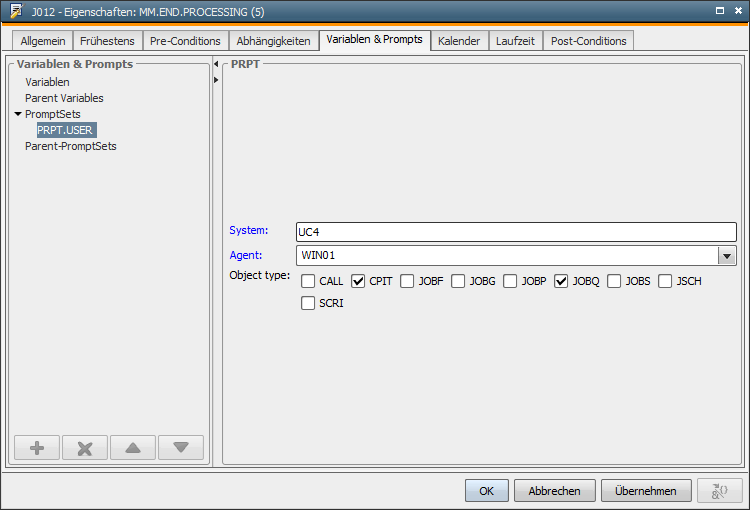750x510 pixels.
Task: Expand left panel with the right arrow splitter
Action: [216, 79]
